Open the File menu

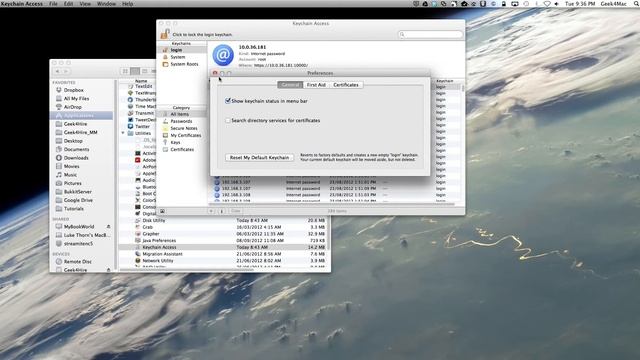[53, 4]
